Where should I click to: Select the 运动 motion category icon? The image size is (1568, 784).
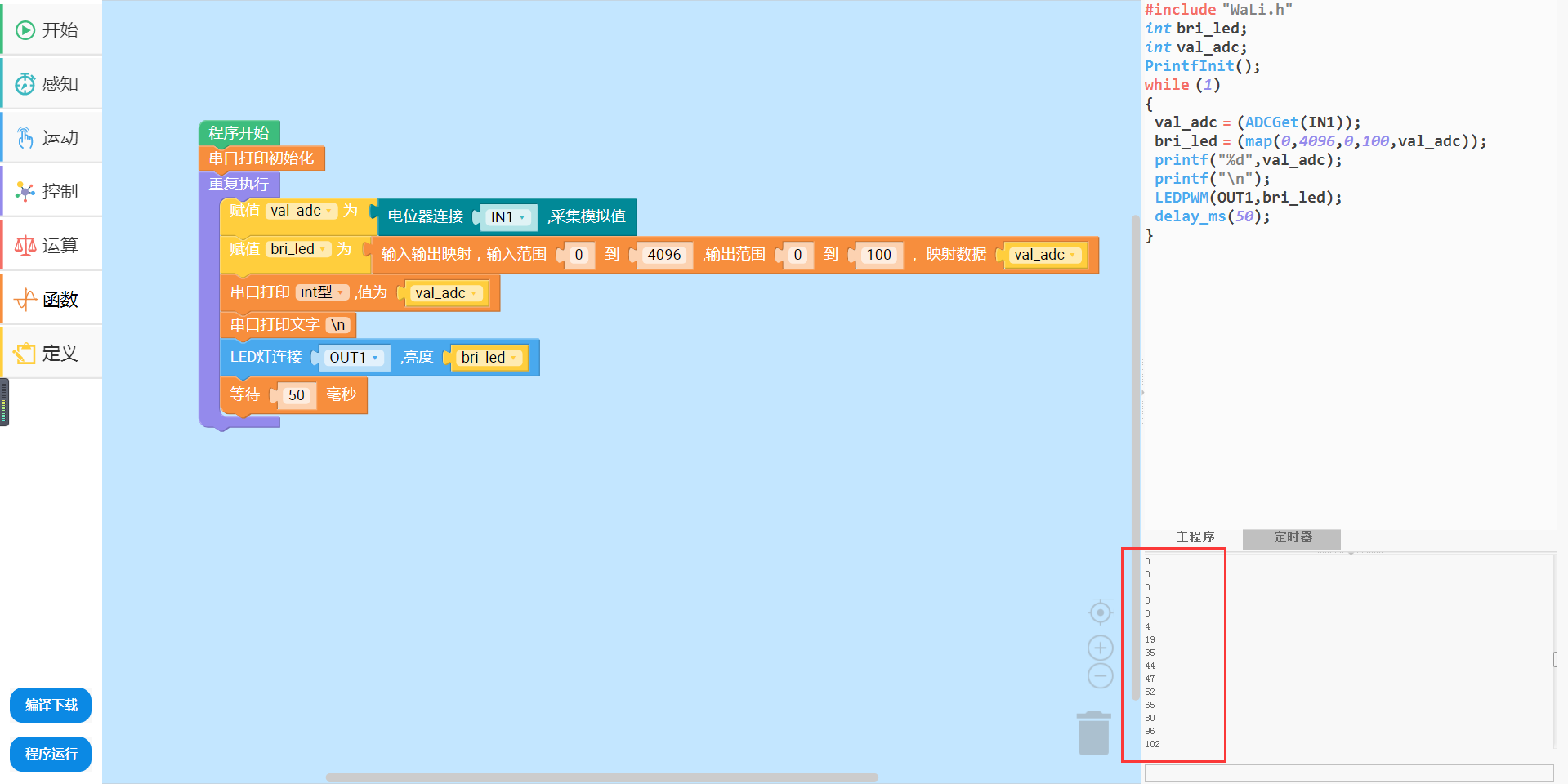point(25,138)
